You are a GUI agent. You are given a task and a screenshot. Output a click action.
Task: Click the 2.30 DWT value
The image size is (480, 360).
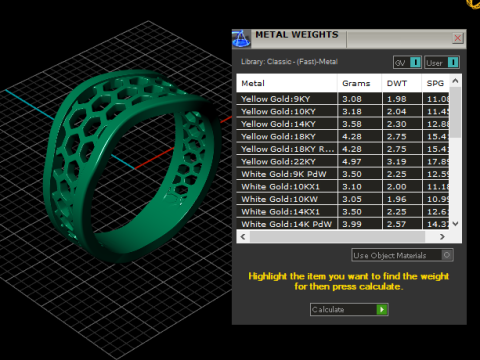pyautogui.click(x=397, y=124)
